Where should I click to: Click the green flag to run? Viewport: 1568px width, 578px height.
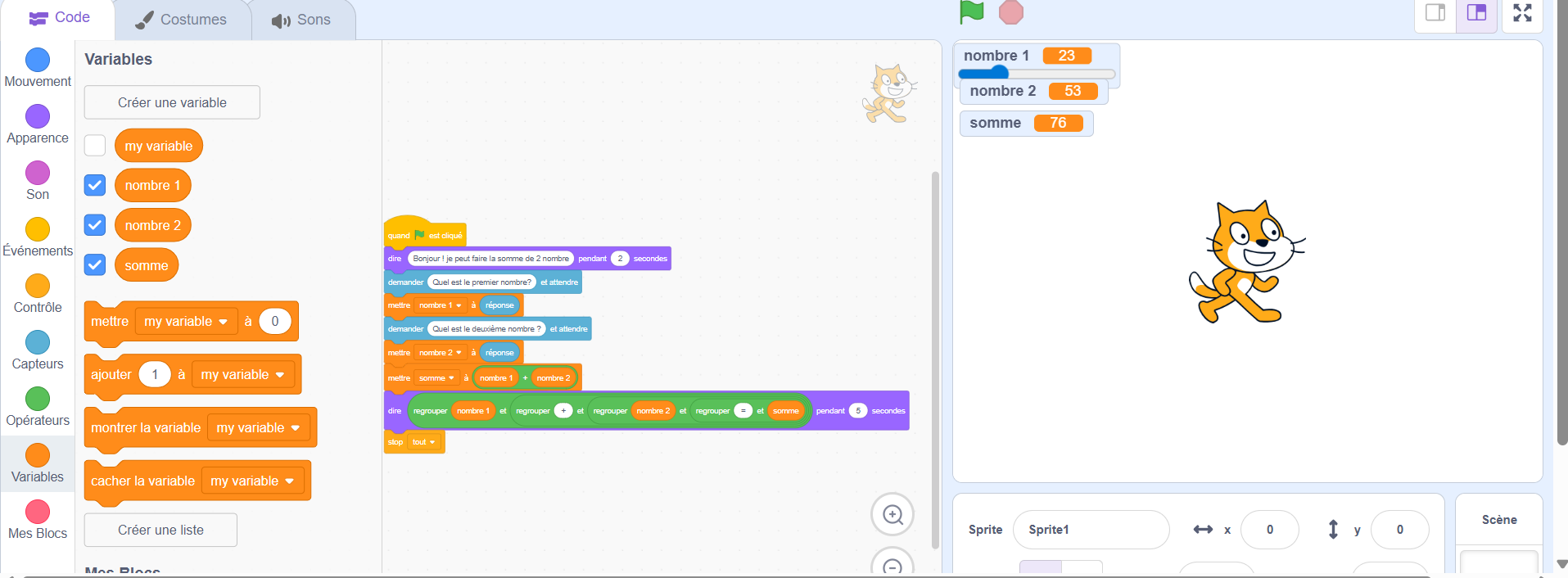point(971,12)
